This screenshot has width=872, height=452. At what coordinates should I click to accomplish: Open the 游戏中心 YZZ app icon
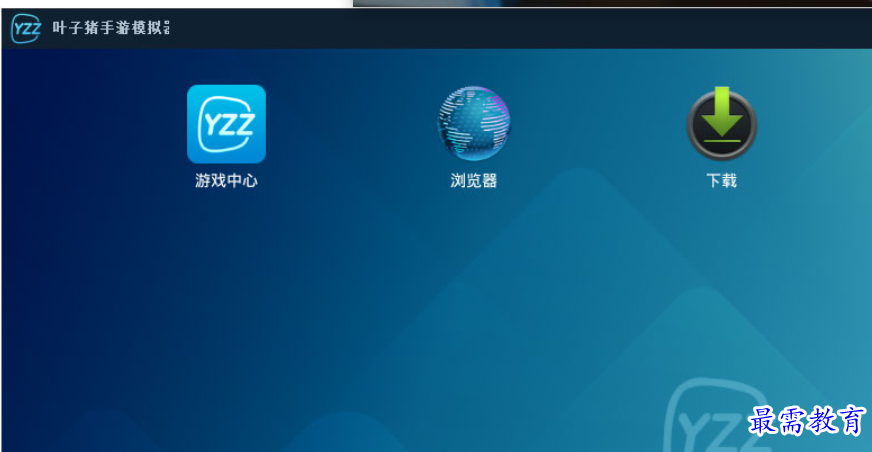coord(226,124)
